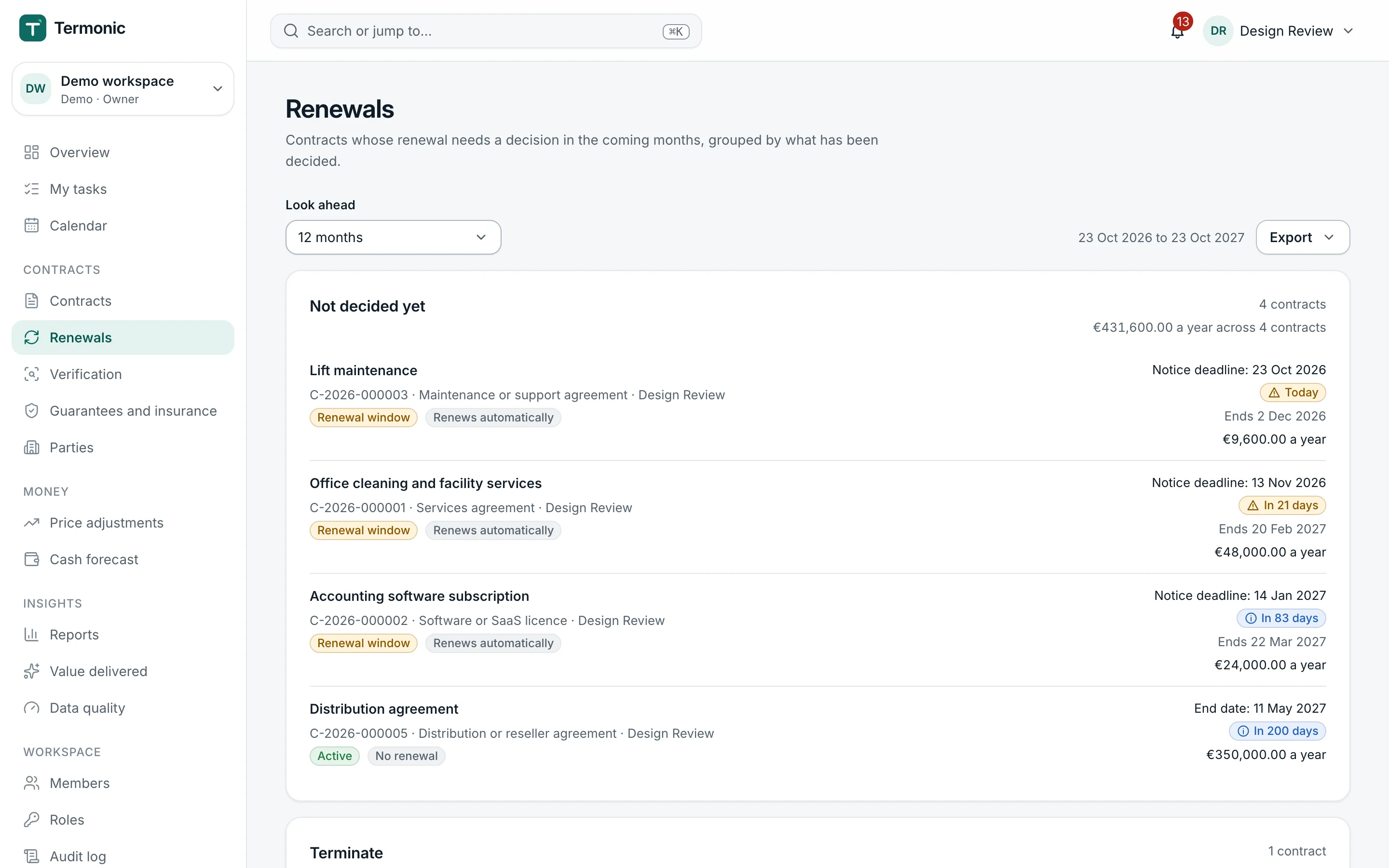Click the Terminate section heading
1389x868 pixels.
point(346,853)
